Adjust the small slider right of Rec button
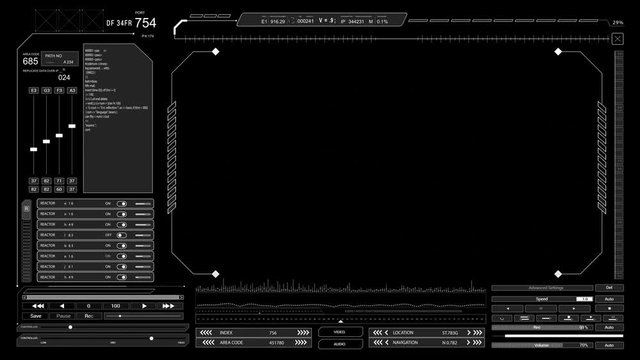 143,316
